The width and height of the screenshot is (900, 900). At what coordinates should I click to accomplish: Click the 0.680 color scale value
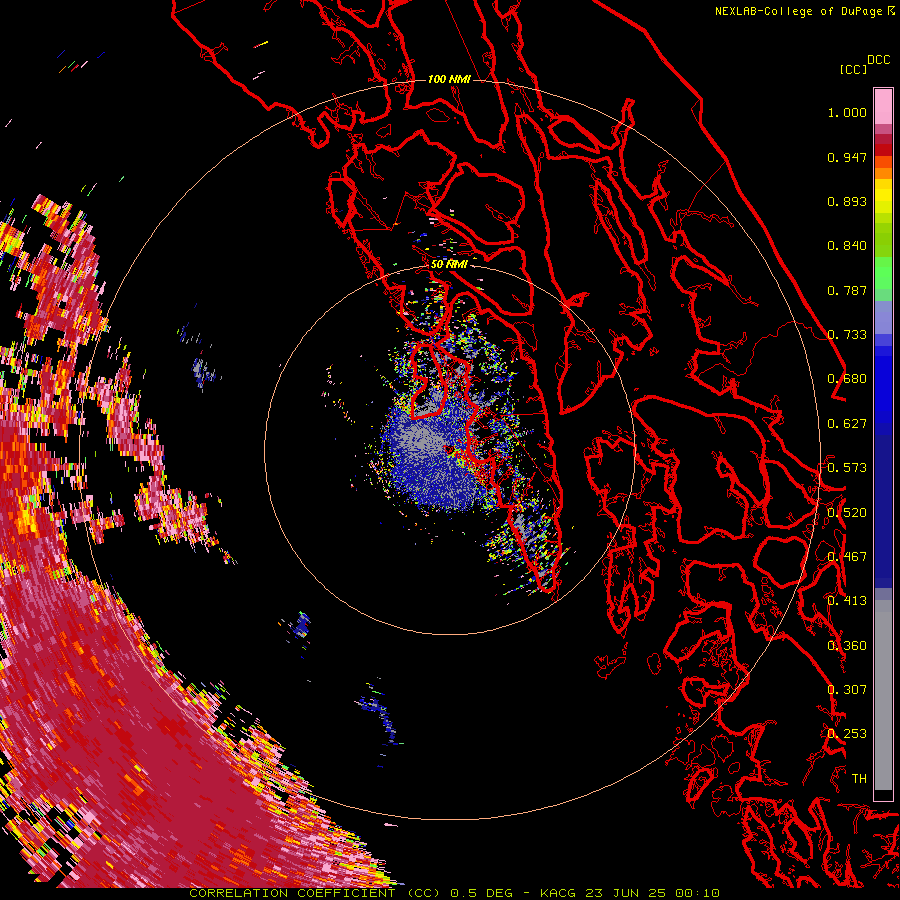coord(847,379)
